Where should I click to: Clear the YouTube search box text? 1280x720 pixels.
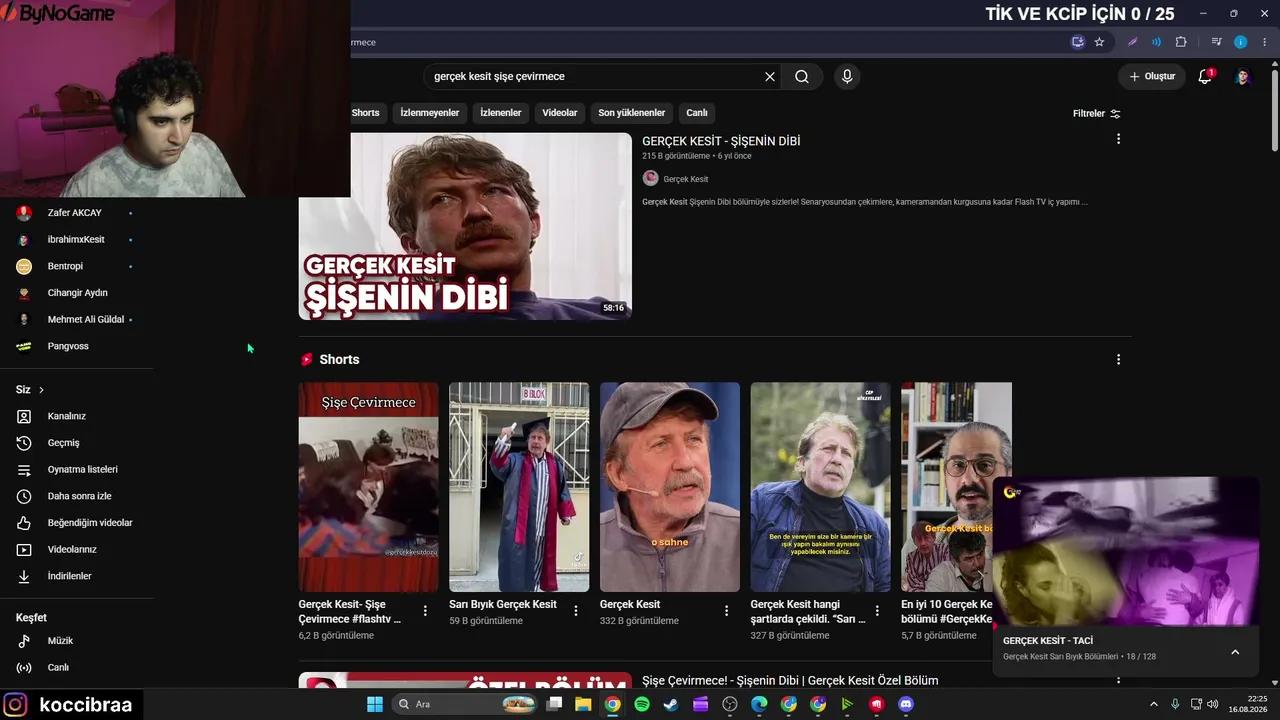pyautogui.click(x=770, y=77)
